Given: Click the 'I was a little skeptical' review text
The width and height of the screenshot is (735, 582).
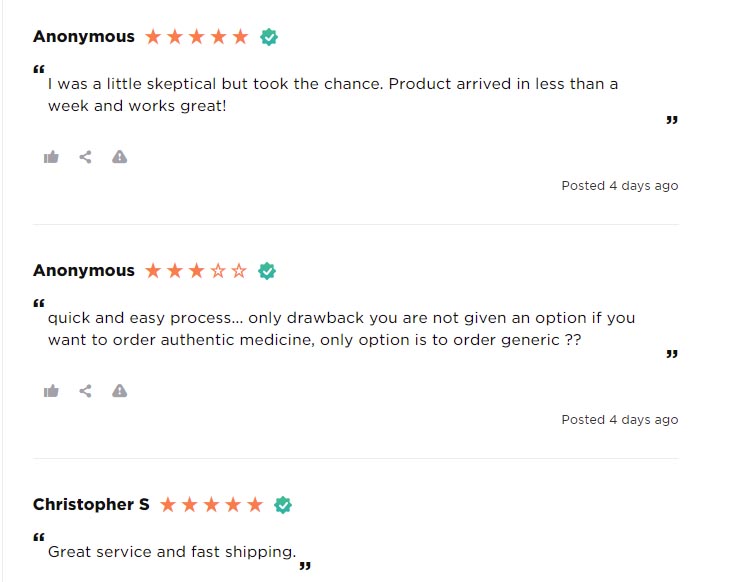Looking at the screenshot, I should 333,95.
